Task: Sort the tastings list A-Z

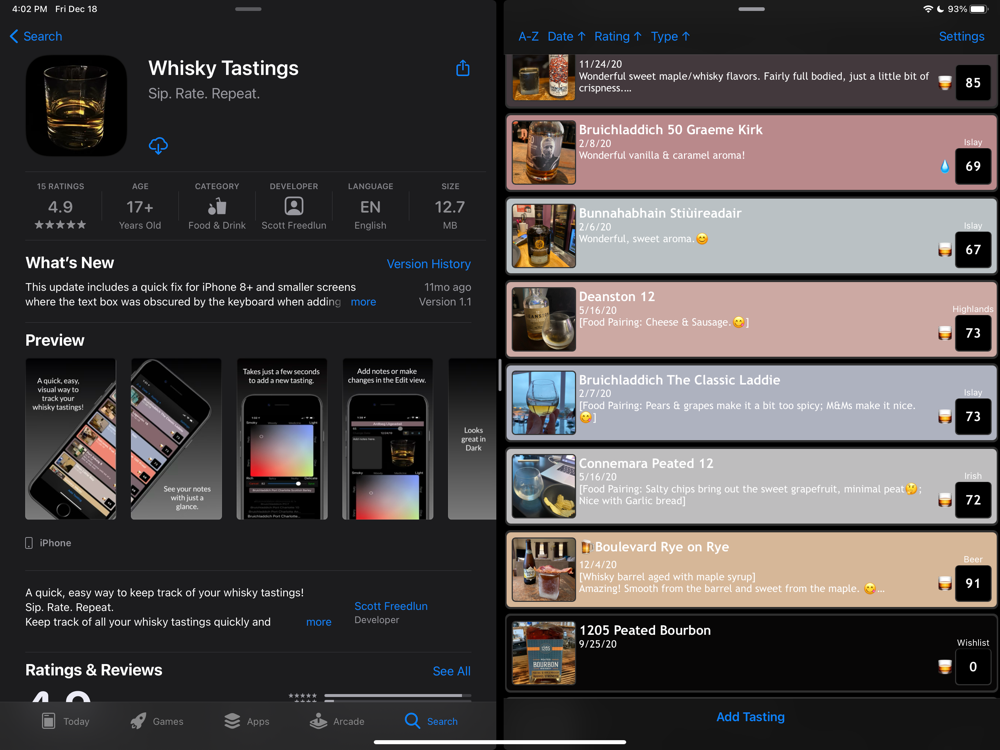Action: click(x=528, y=36)
